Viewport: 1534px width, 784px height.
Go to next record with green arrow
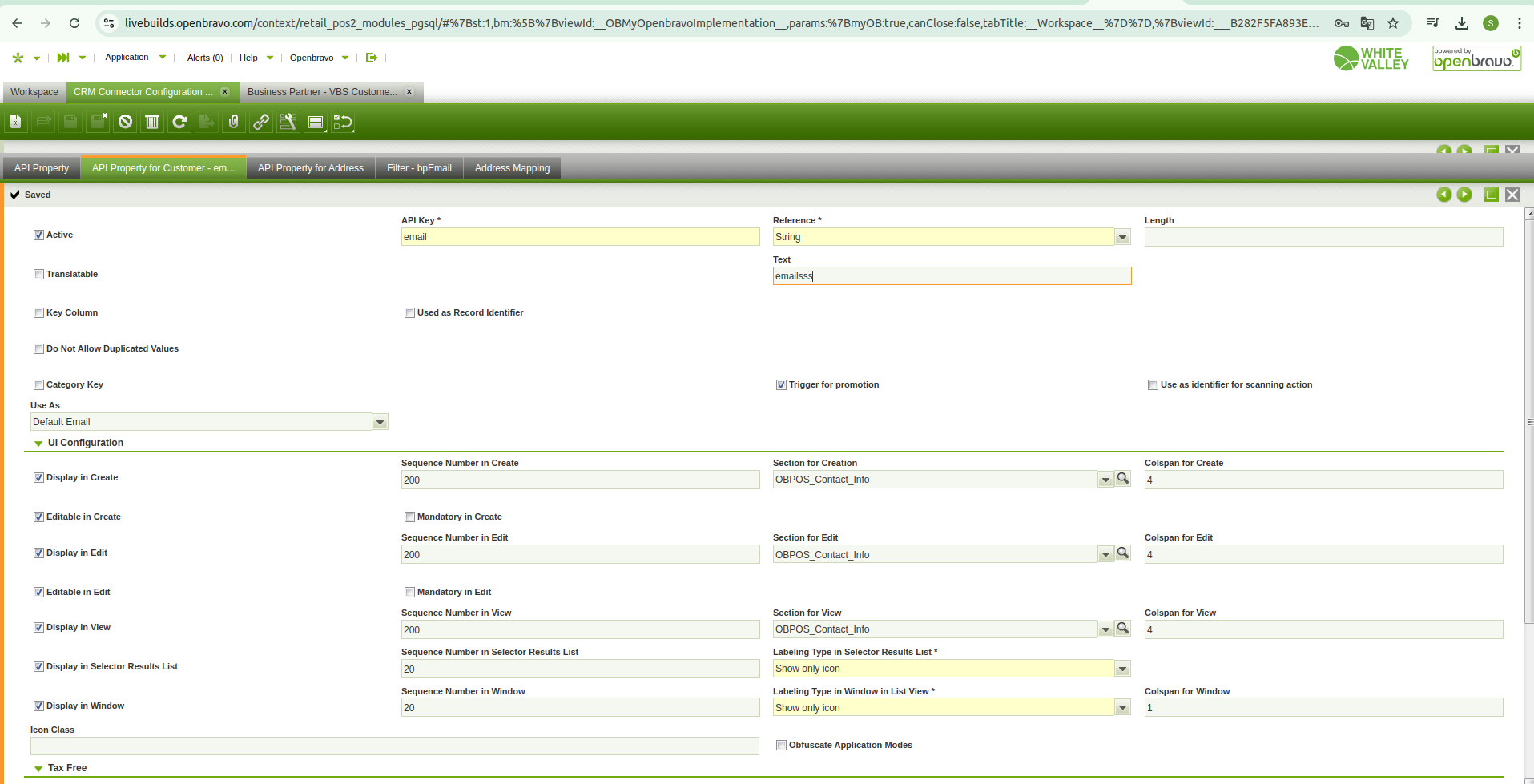(1464, 195)
